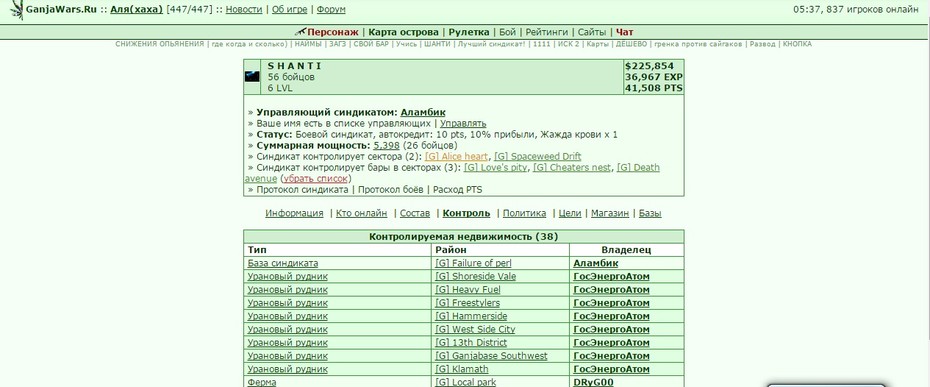Open ГосЭнергоАтом owner in Heavy Fuel row
This screenshot has height=387, width=930.
tap(611, 290)
